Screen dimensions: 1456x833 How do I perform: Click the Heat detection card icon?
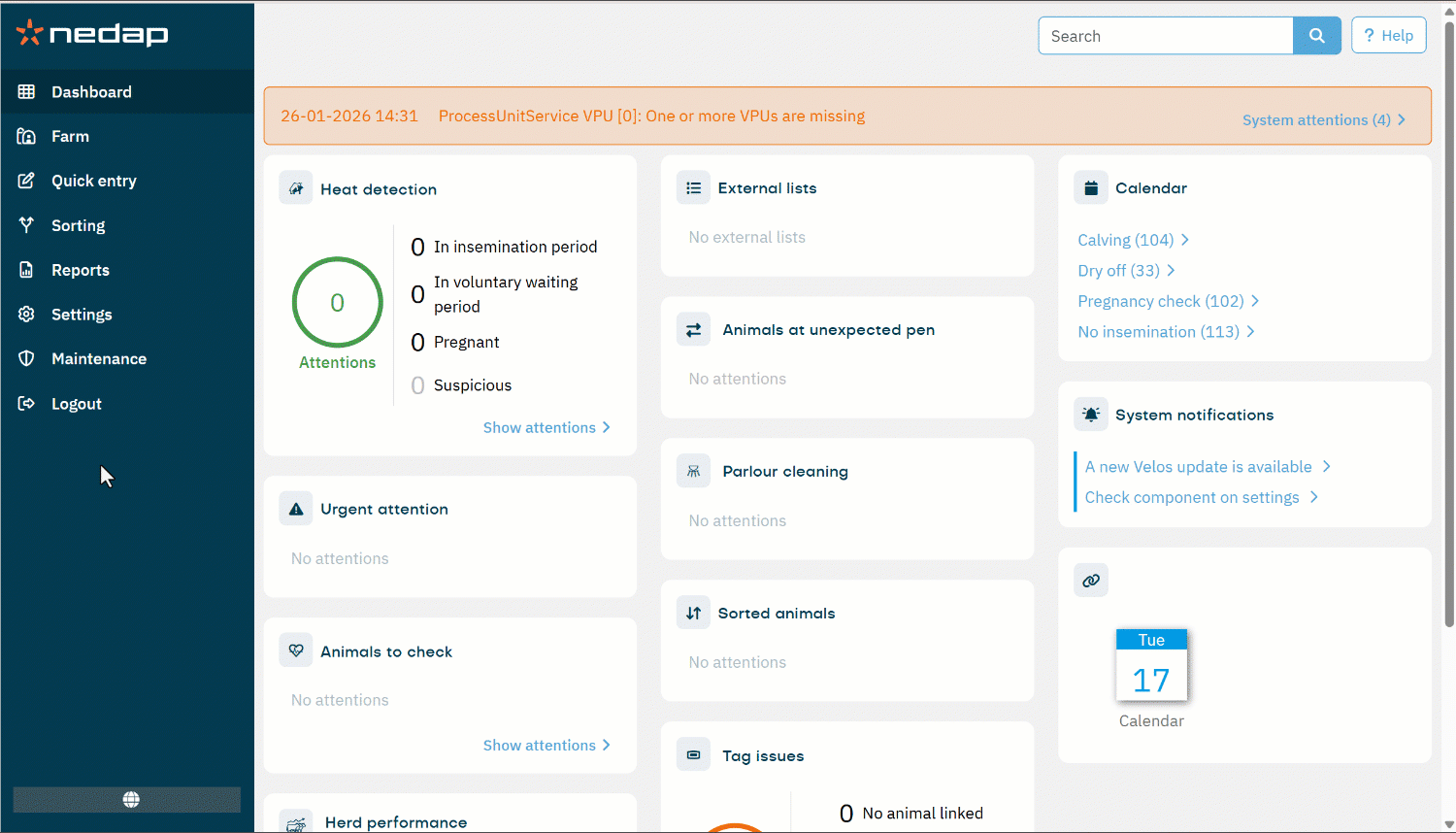296,188
